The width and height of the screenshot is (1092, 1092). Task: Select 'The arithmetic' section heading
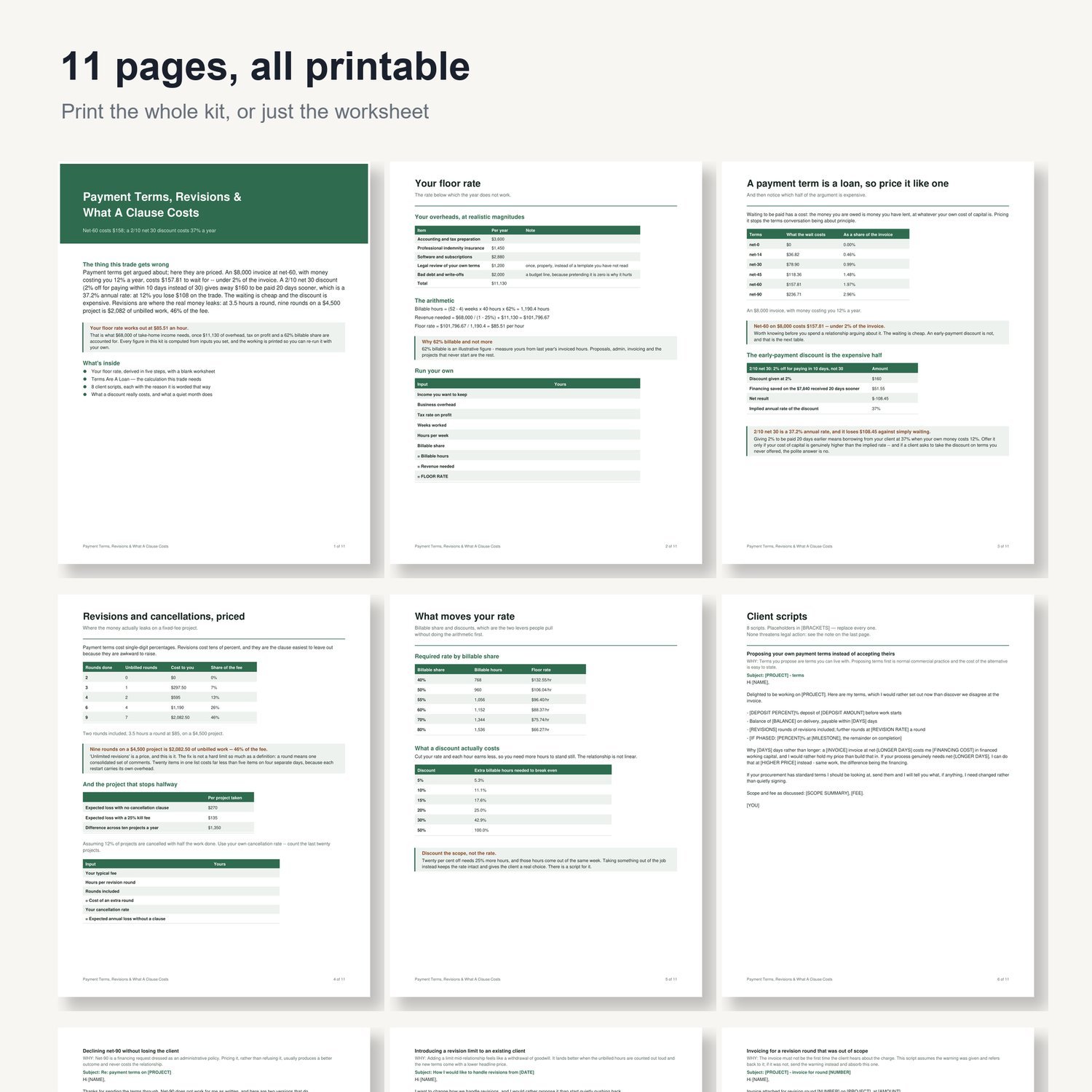(435, 301)
